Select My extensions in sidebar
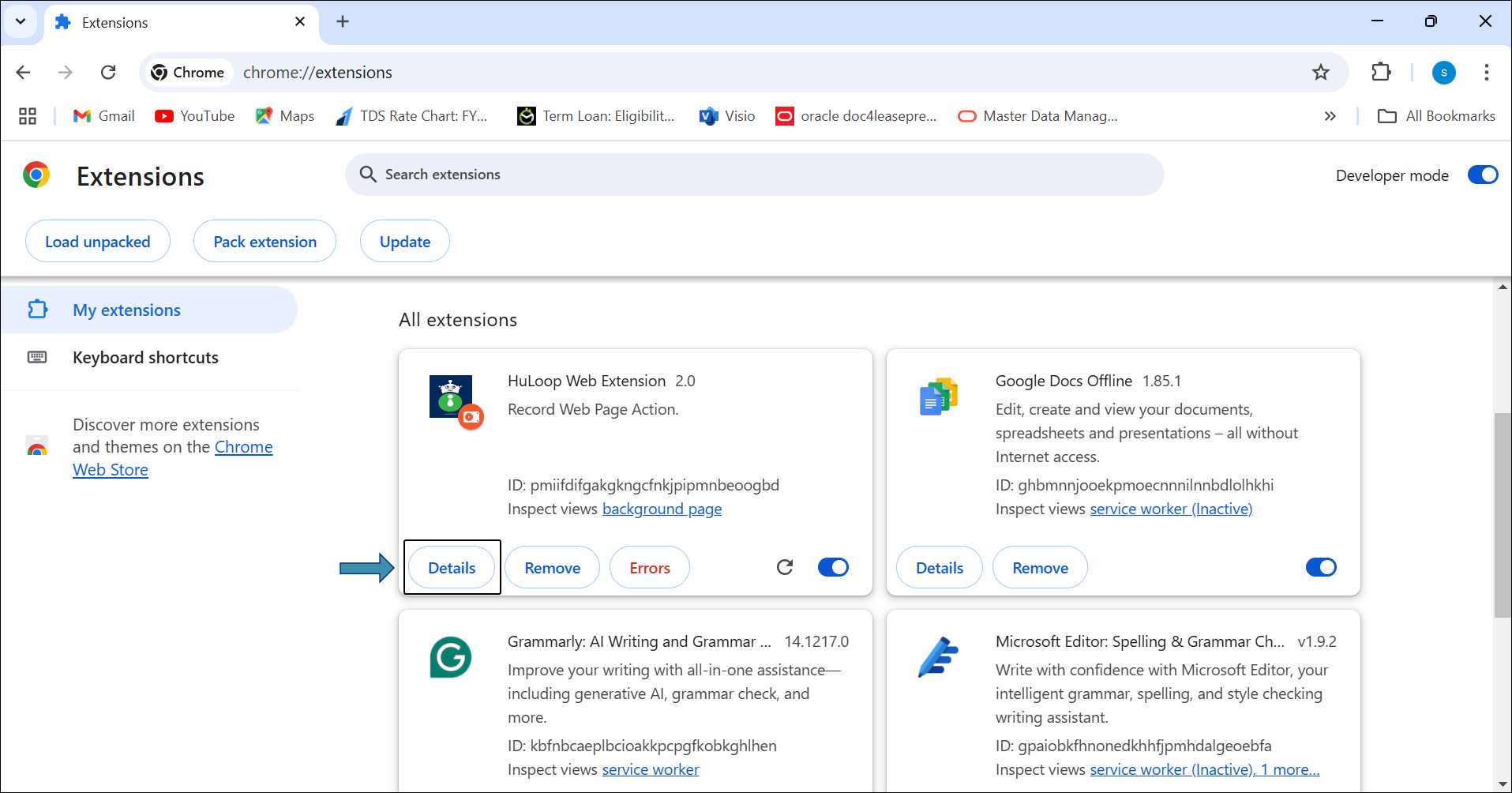Image resolution: width=1512 pixels, height=793 pixels. click(148, 310)
